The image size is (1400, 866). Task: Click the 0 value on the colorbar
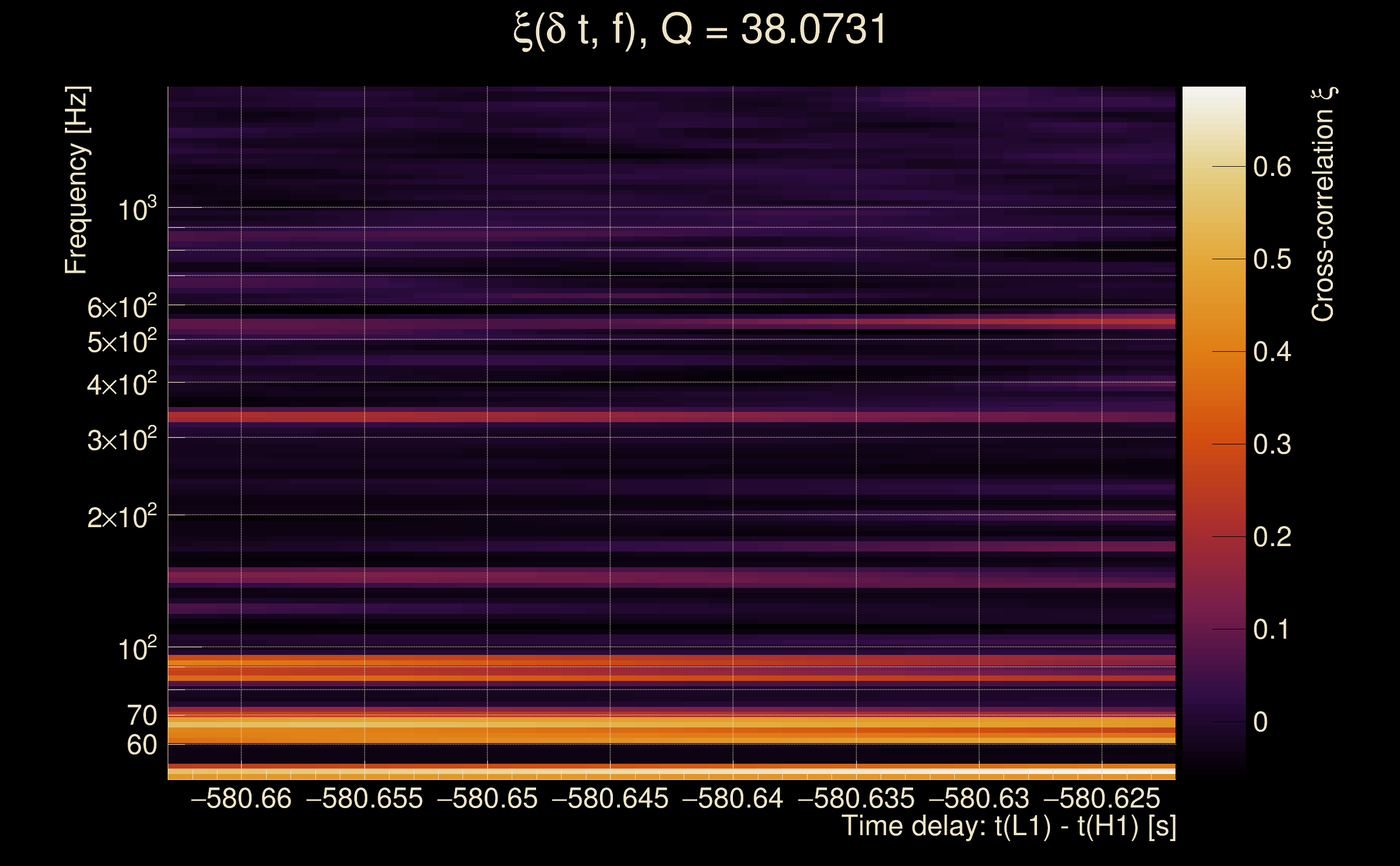[1260, 722]
